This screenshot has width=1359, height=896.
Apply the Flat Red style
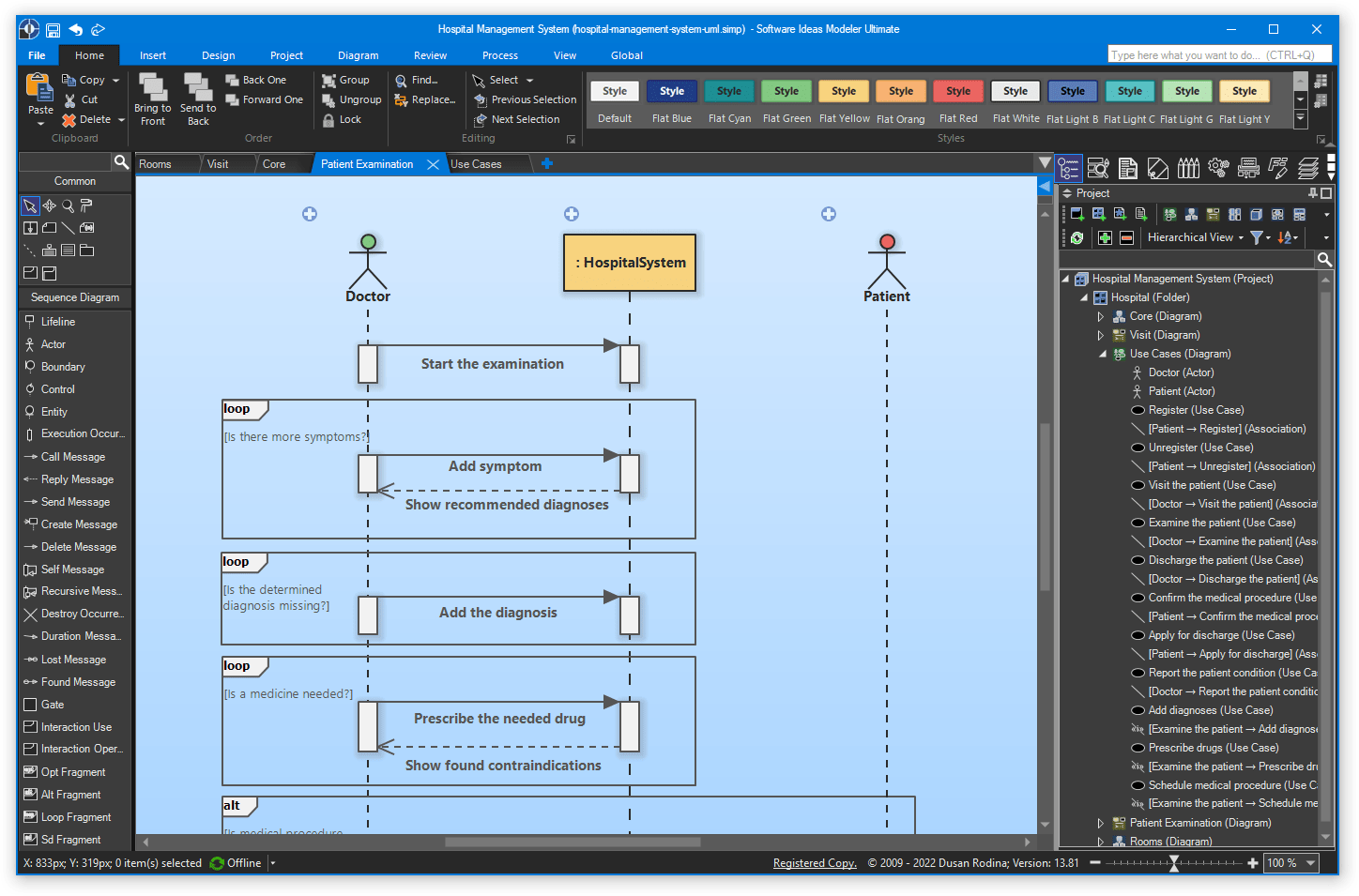957,91
